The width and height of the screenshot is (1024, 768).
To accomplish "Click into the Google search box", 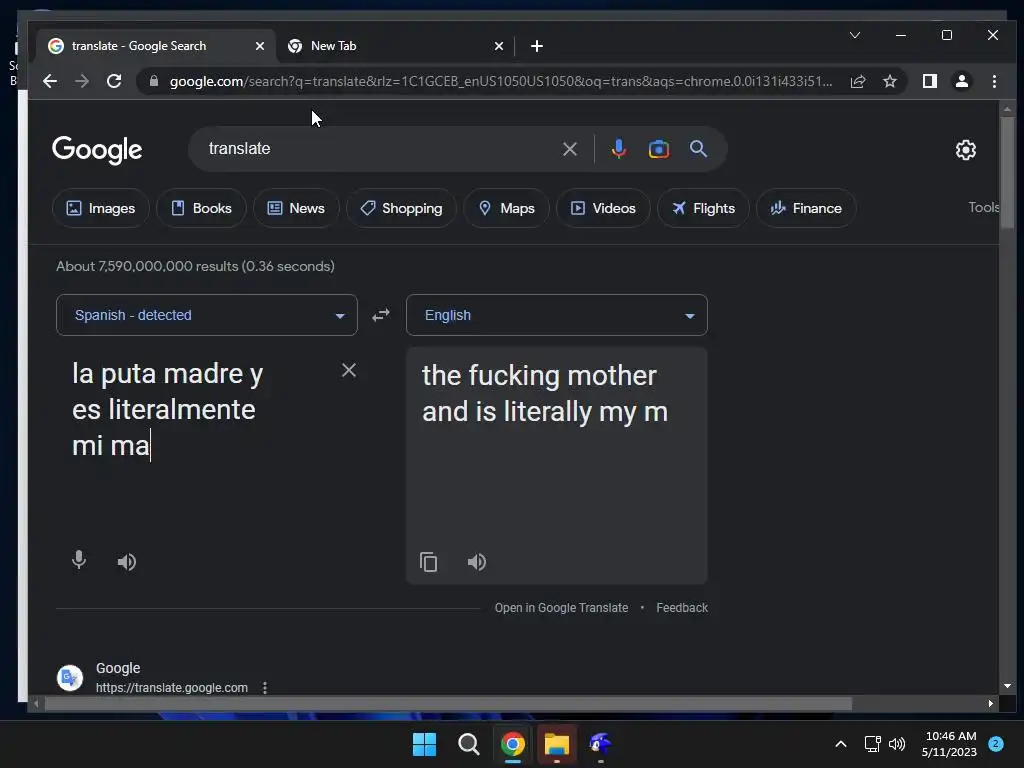I will tap(379, 149).
